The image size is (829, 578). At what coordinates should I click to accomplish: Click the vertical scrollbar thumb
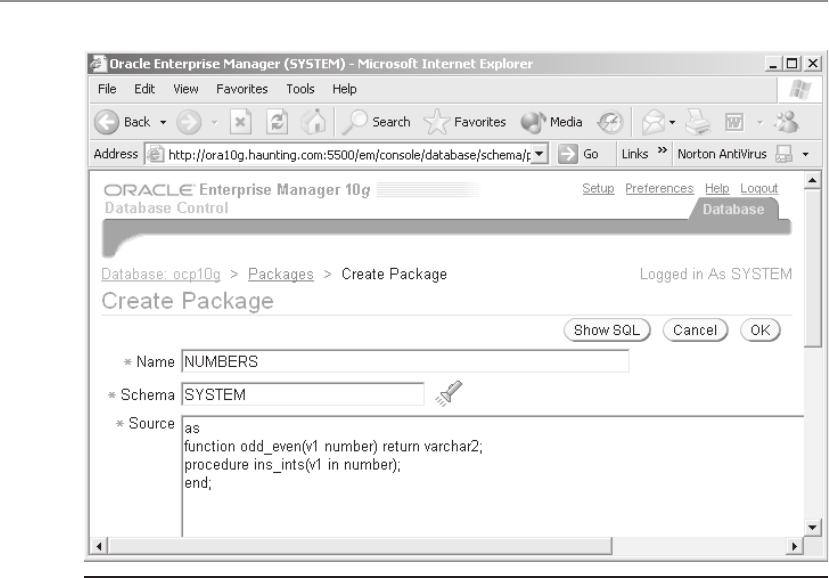click(812, 268)
